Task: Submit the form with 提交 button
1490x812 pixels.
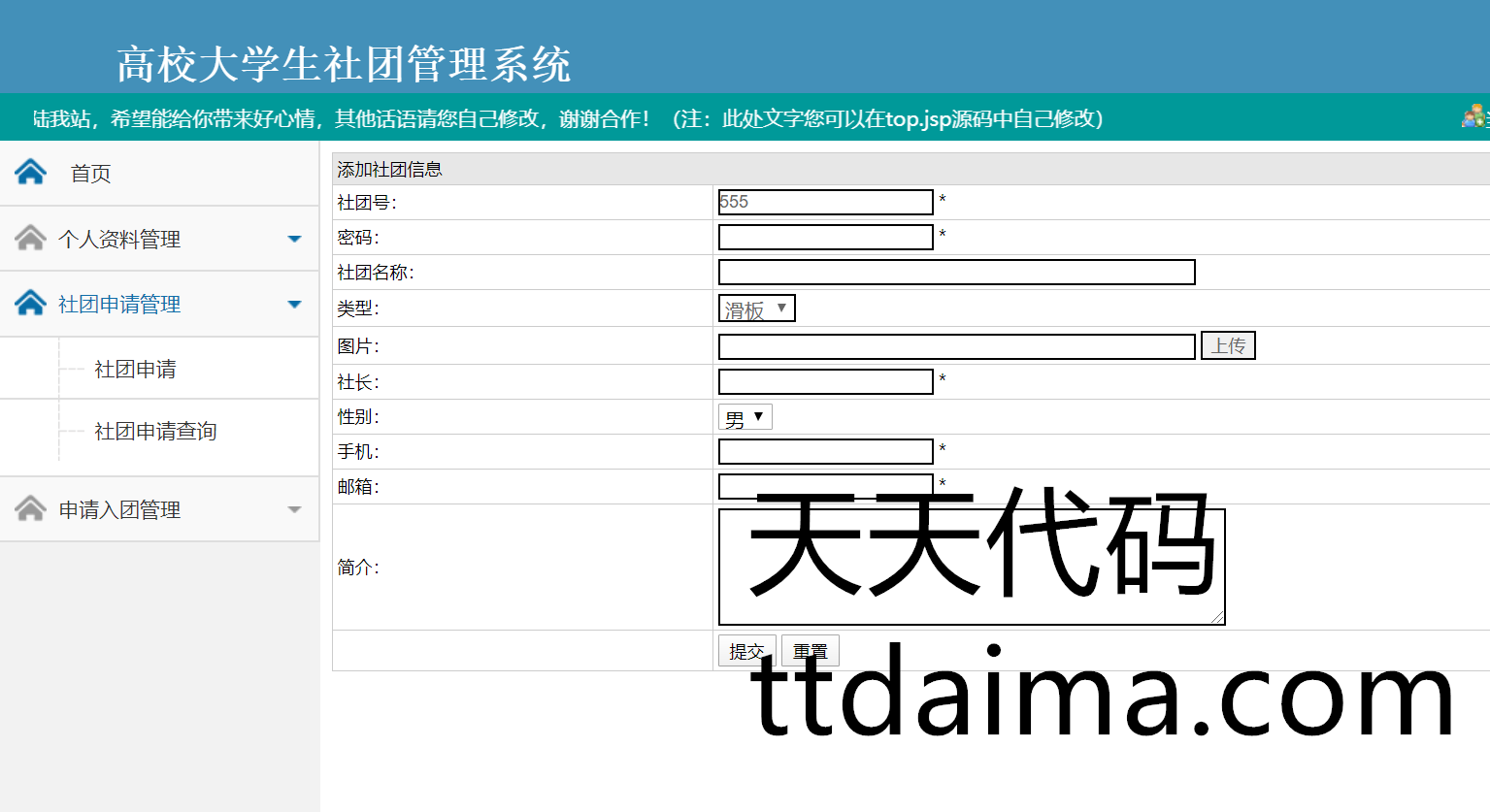Action: coord(745,651)
